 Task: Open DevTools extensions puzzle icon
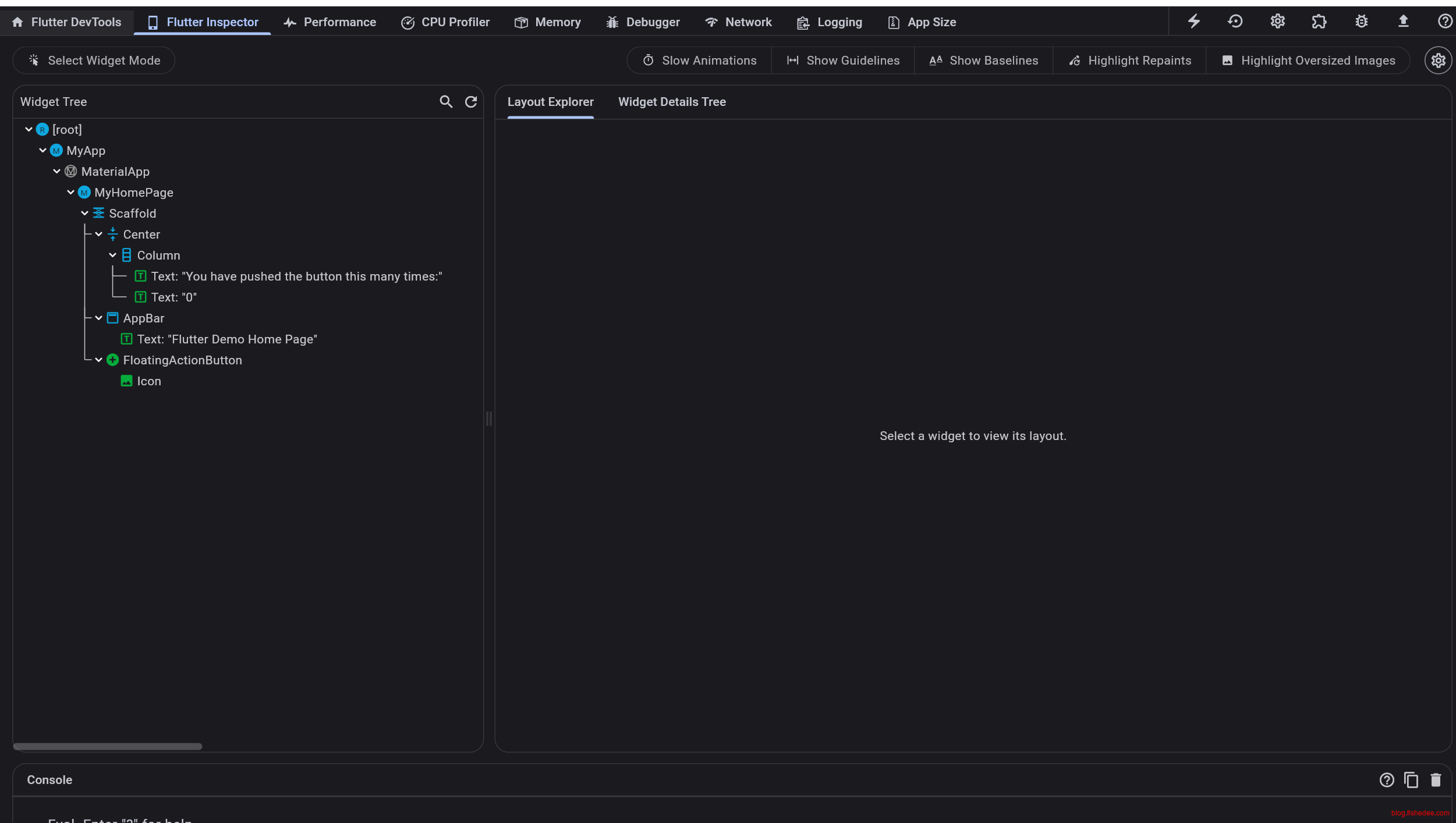[x=1319, y=22]
